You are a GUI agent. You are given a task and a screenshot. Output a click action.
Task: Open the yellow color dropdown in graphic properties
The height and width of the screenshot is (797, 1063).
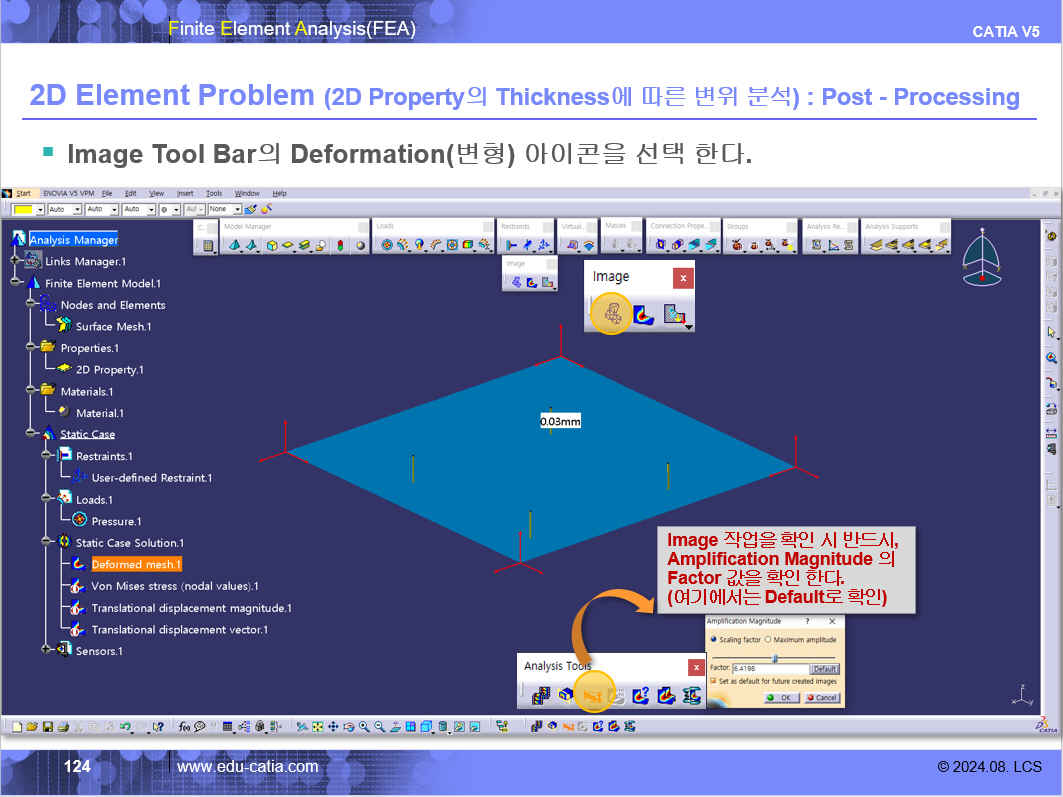(x=40, y=210)
